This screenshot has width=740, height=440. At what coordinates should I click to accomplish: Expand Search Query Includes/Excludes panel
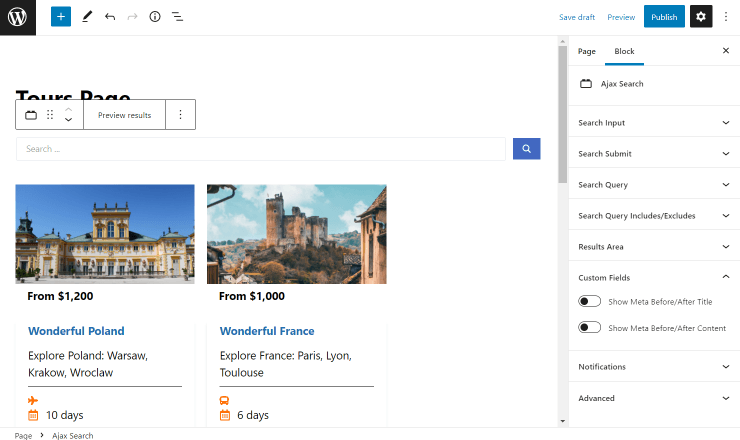click(x=654, y=216)
